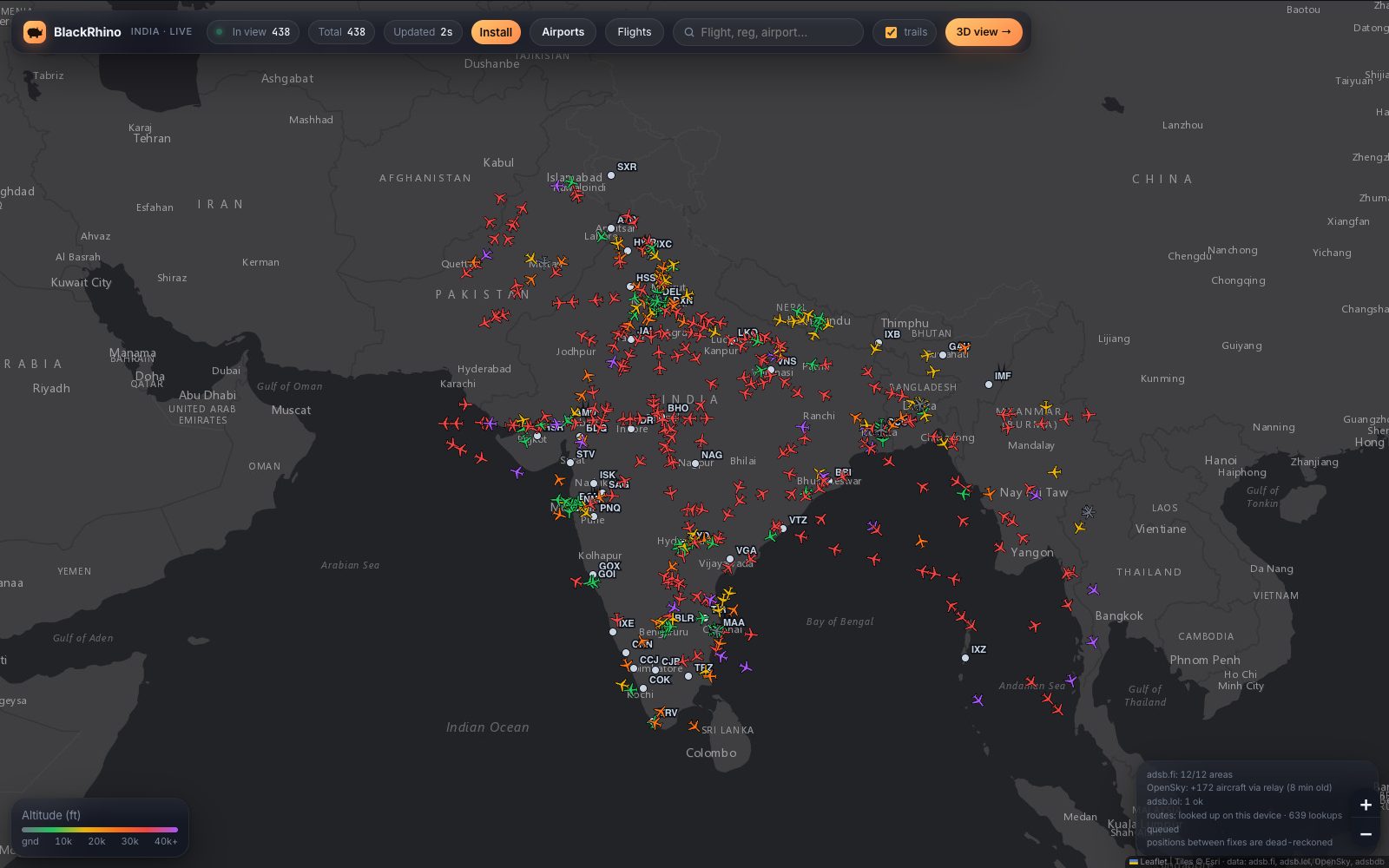Select the VGA airport marker at Vijayawada
This screenshot has width=1389, height=868.
730,559
